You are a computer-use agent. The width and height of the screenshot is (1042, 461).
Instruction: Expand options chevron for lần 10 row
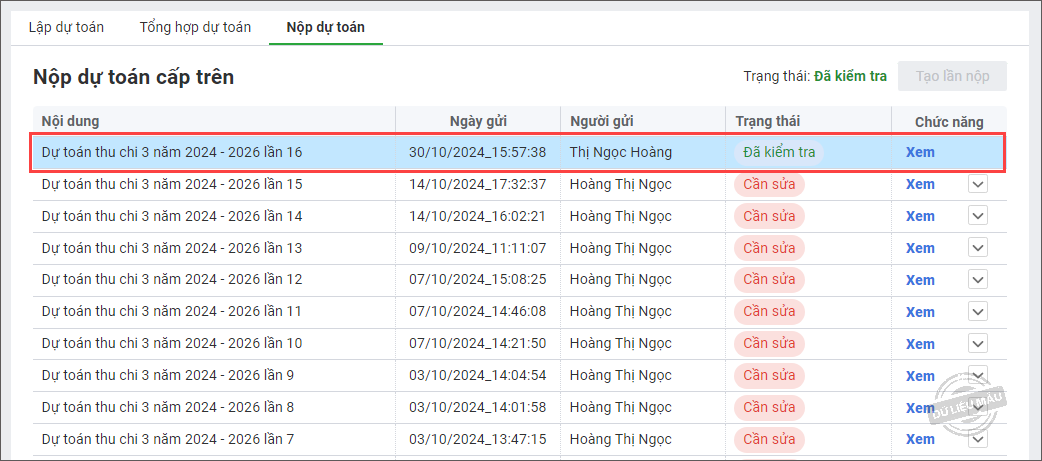978,344
